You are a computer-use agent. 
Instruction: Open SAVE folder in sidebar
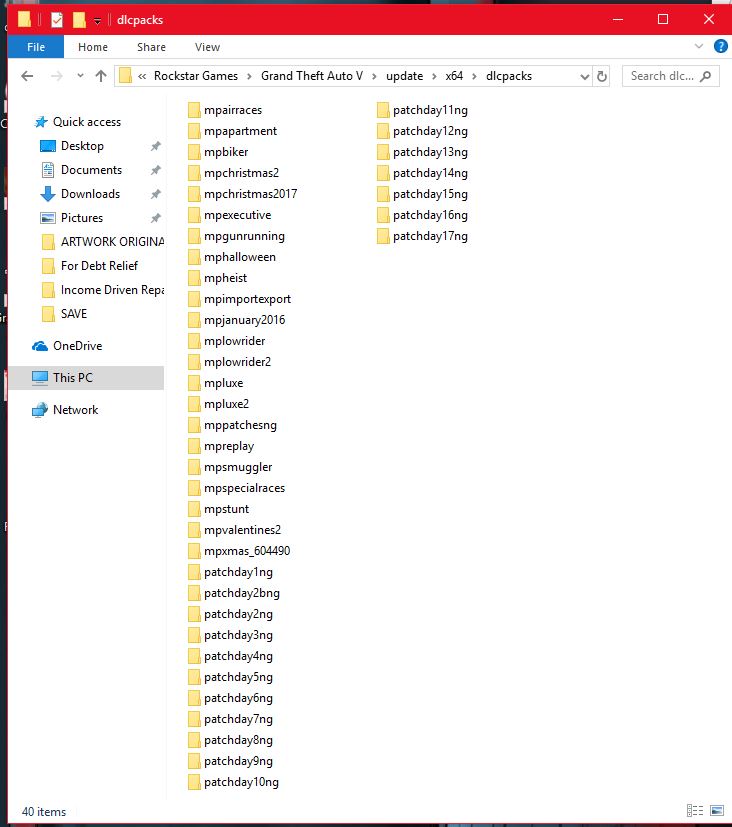click(x=74, y=314)
